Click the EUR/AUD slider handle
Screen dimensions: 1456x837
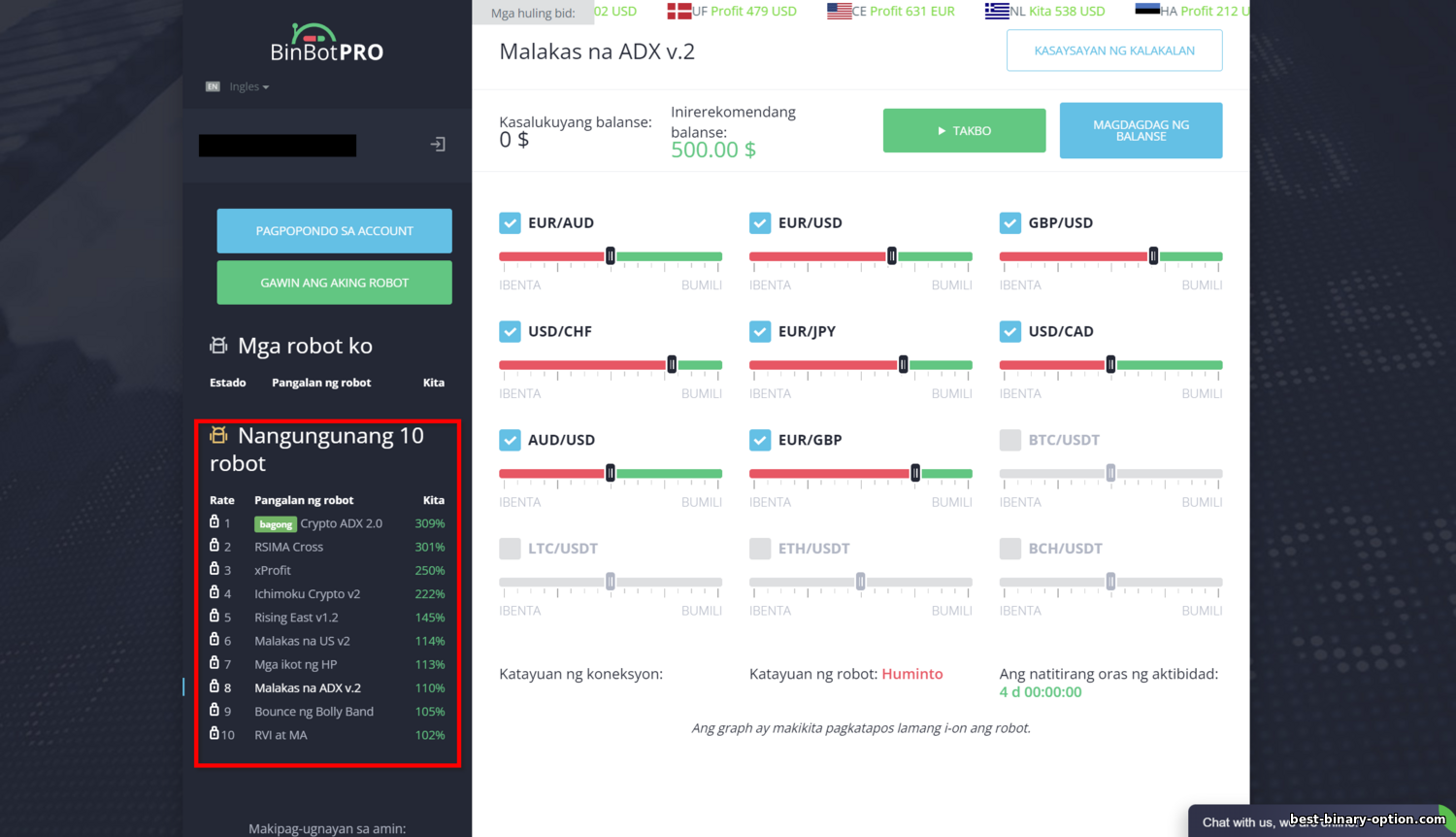(611, 256)
